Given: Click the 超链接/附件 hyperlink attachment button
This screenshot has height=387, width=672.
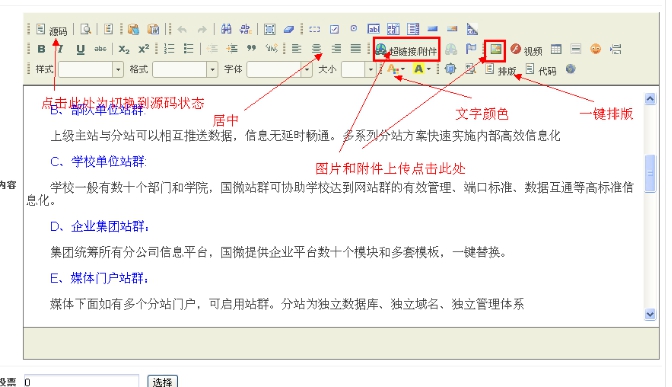Looking at the screenshot, I should click(x=406, y=50).
